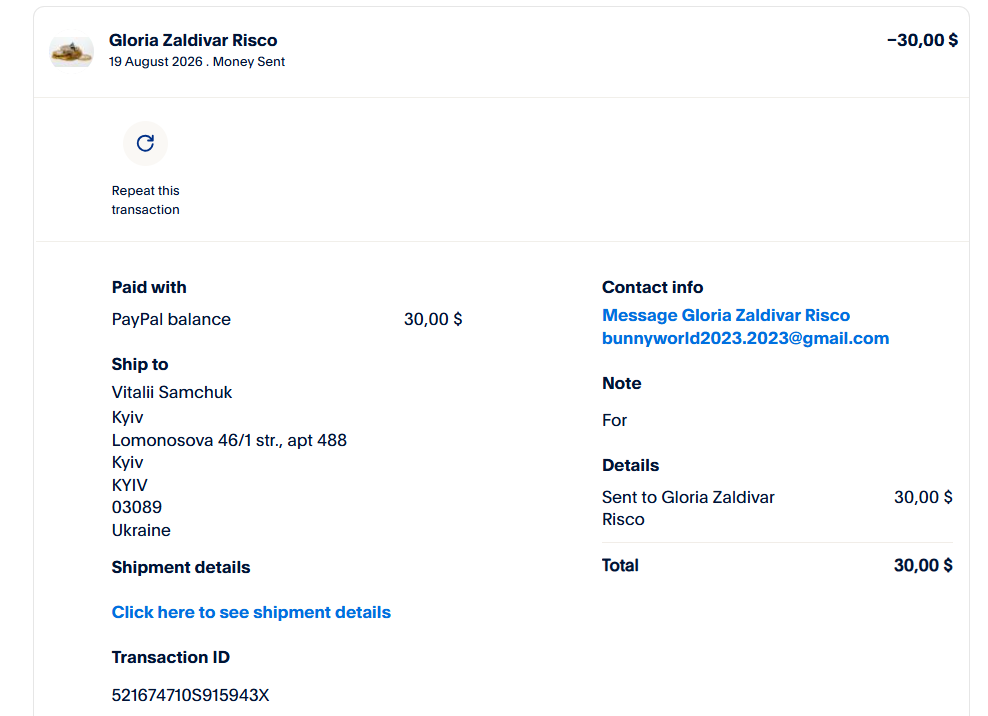The height and width of the screenshot is (716, 988).
Task: Select the transaction ID 521674710S915943X
Action: click(x=190, y=695)
